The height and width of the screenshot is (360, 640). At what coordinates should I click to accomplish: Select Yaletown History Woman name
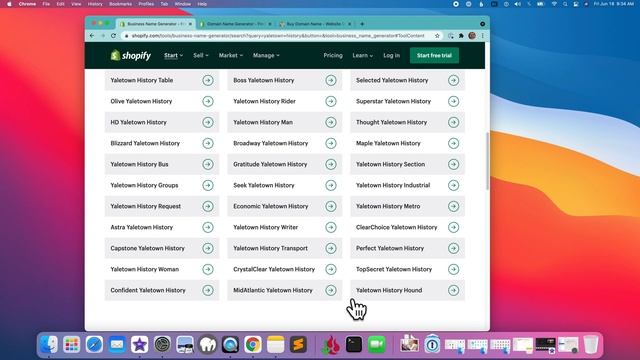(x=144, y=269)
